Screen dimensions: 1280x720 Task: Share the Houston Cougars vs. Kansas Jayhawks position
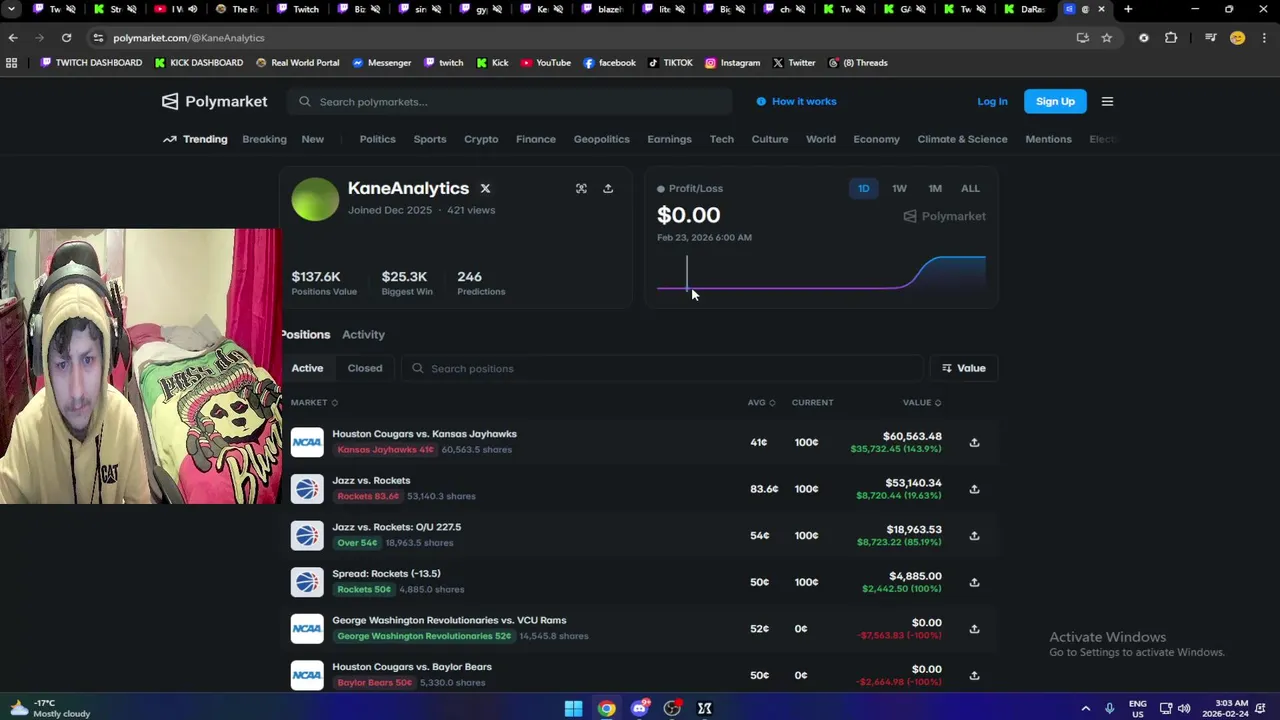974,442
